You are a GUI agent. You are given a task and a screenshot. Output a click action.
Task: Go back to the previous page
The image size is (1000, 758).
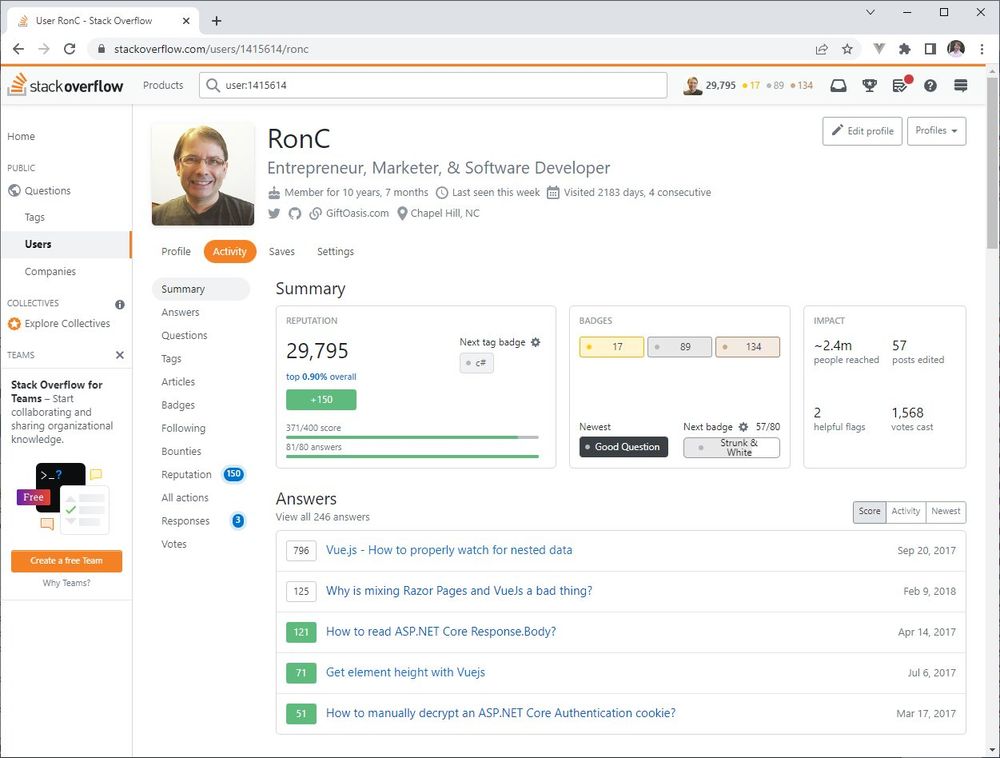click(18, 49)
